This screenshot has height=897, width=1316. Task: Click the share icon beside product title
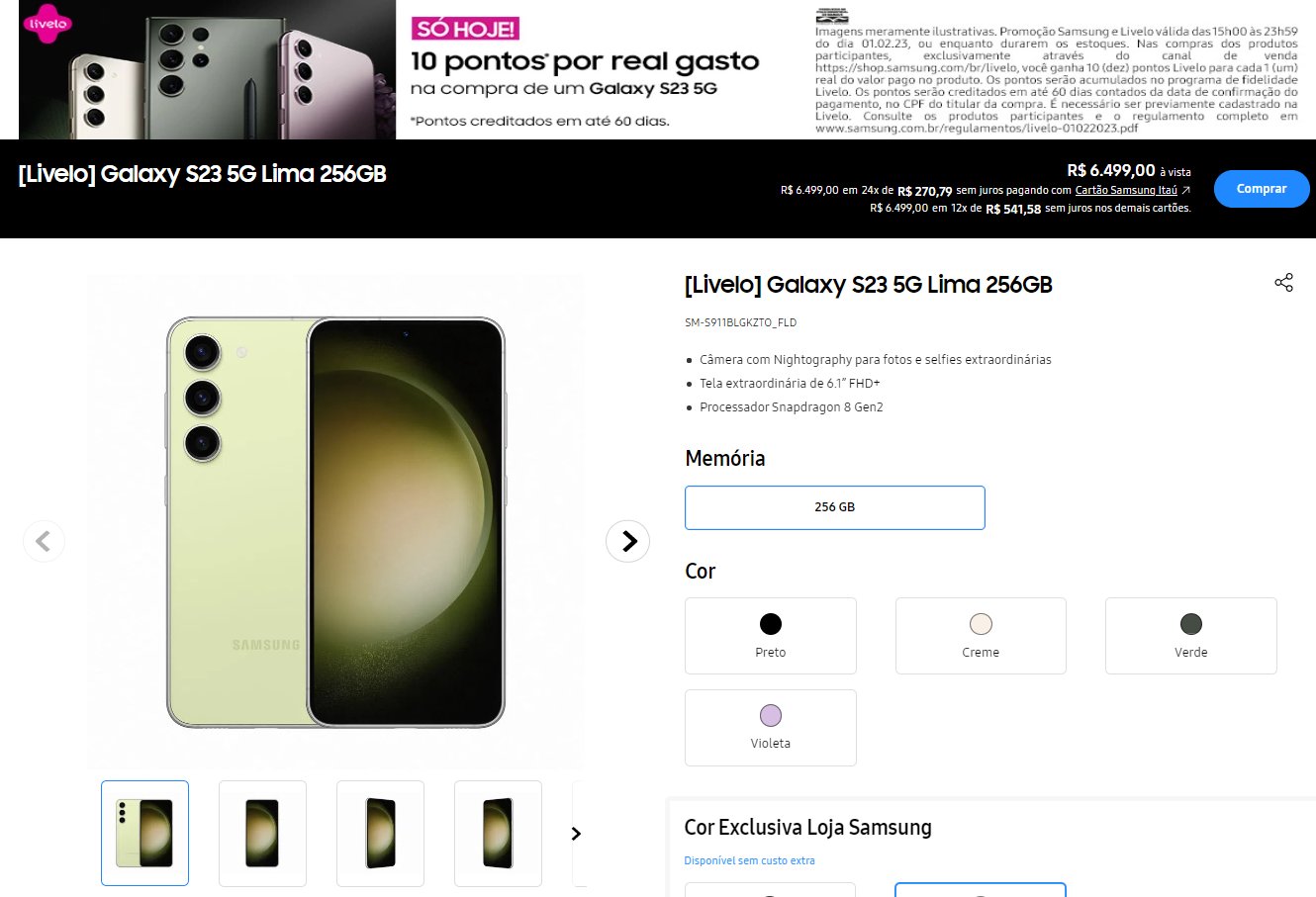coord(1283,283)
